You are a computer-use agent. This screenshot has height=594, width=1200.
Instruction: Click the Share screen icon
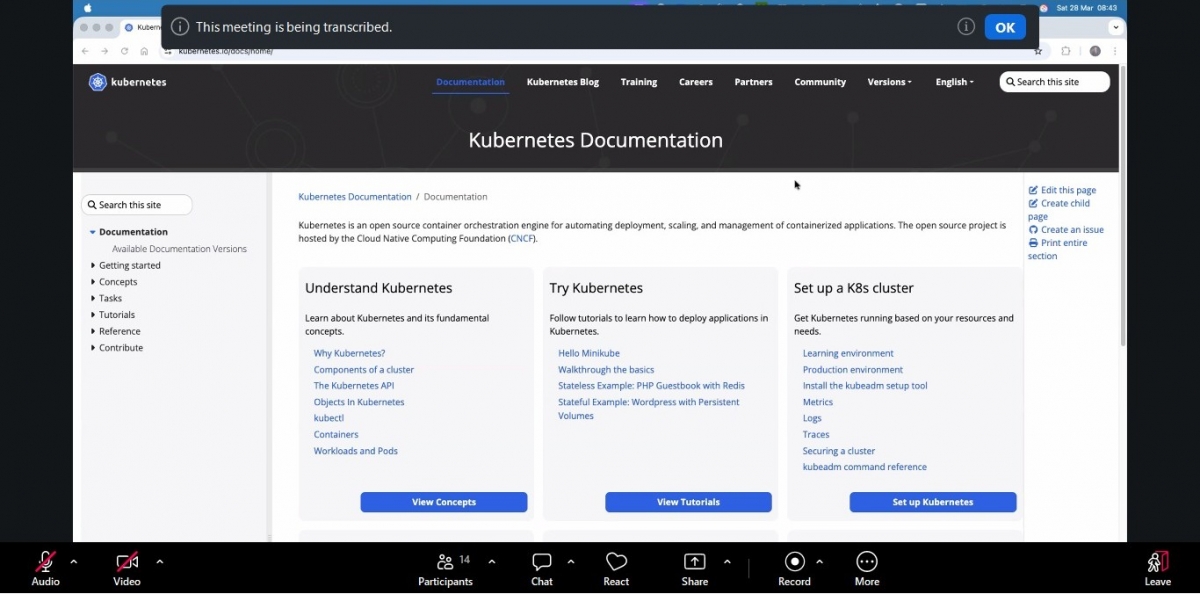point(694,562)
